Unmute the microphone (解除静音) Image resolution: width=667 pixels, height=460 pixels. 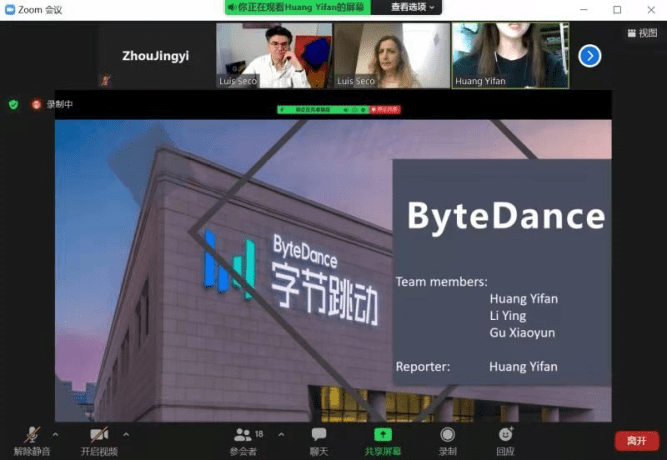pos(32,435)
